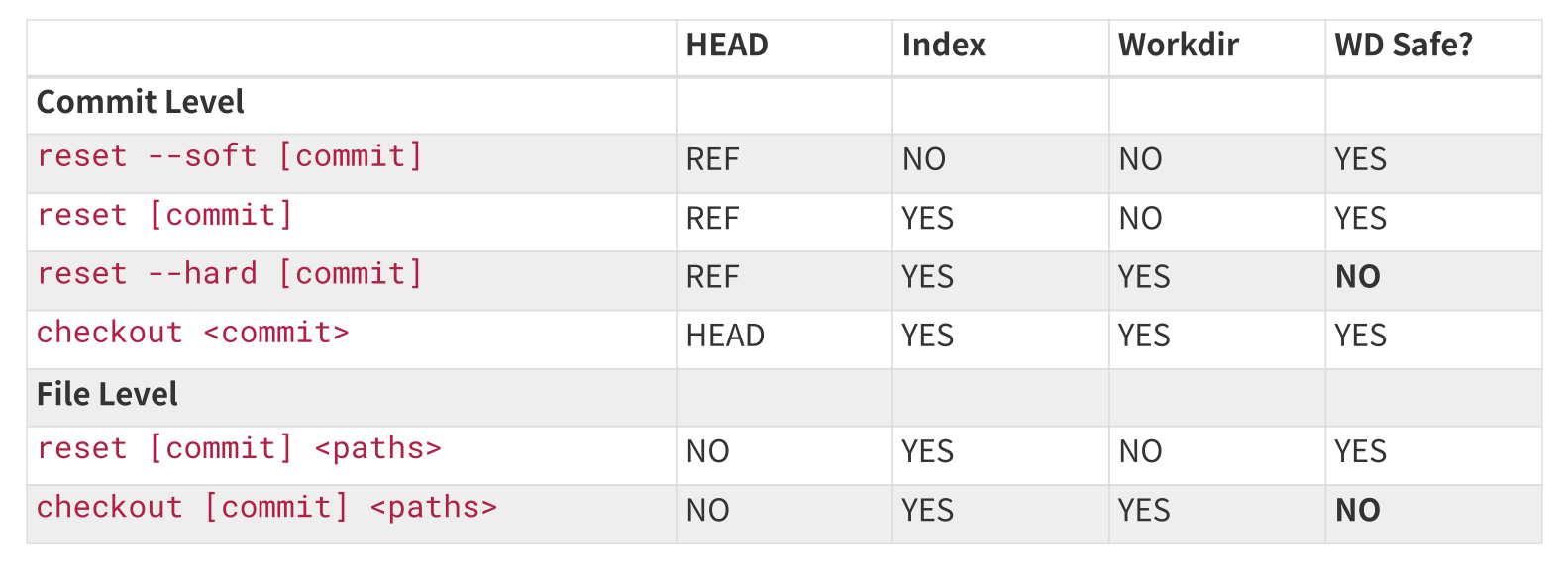The image size is (1568, 580).
Task: Click the HEAD column header
Action: click(727, 46)
